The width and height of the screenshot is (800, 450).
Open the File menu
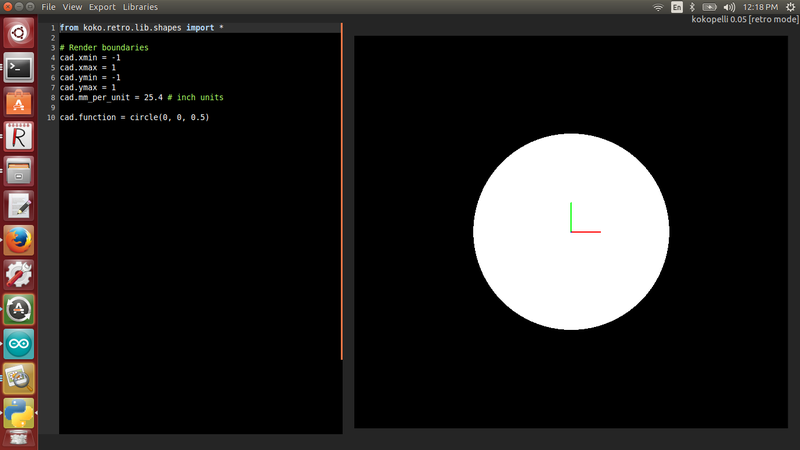pos(48,7)
